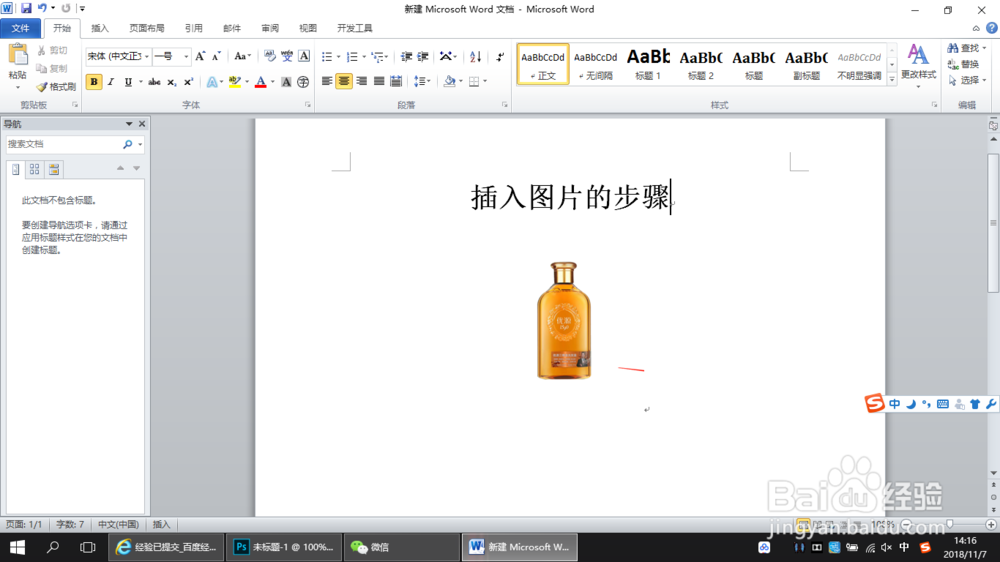
Task: Click the Redo icon in quick access toolbar
Action: pos(66,8)
